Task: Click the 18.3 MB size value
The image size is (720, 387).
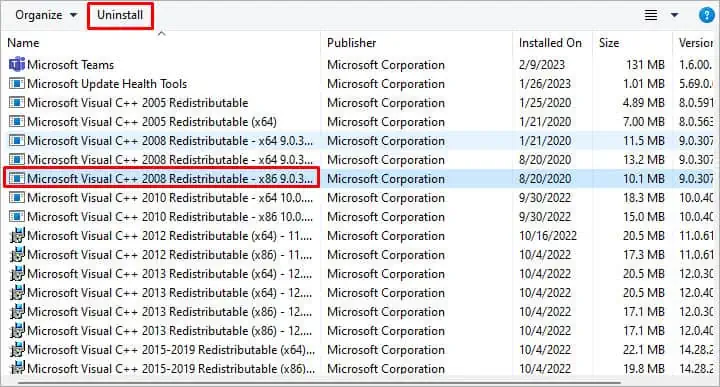Action: [644, 197]
